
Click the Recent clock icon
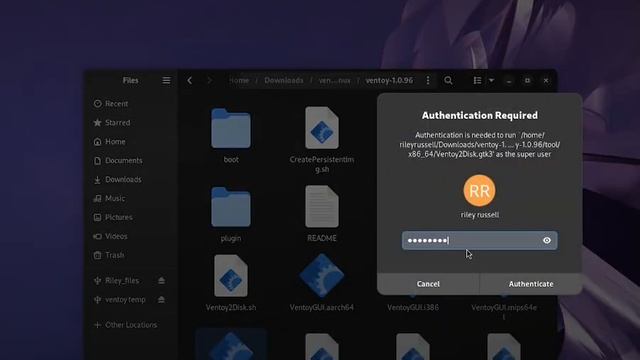[x=98, y=104]
